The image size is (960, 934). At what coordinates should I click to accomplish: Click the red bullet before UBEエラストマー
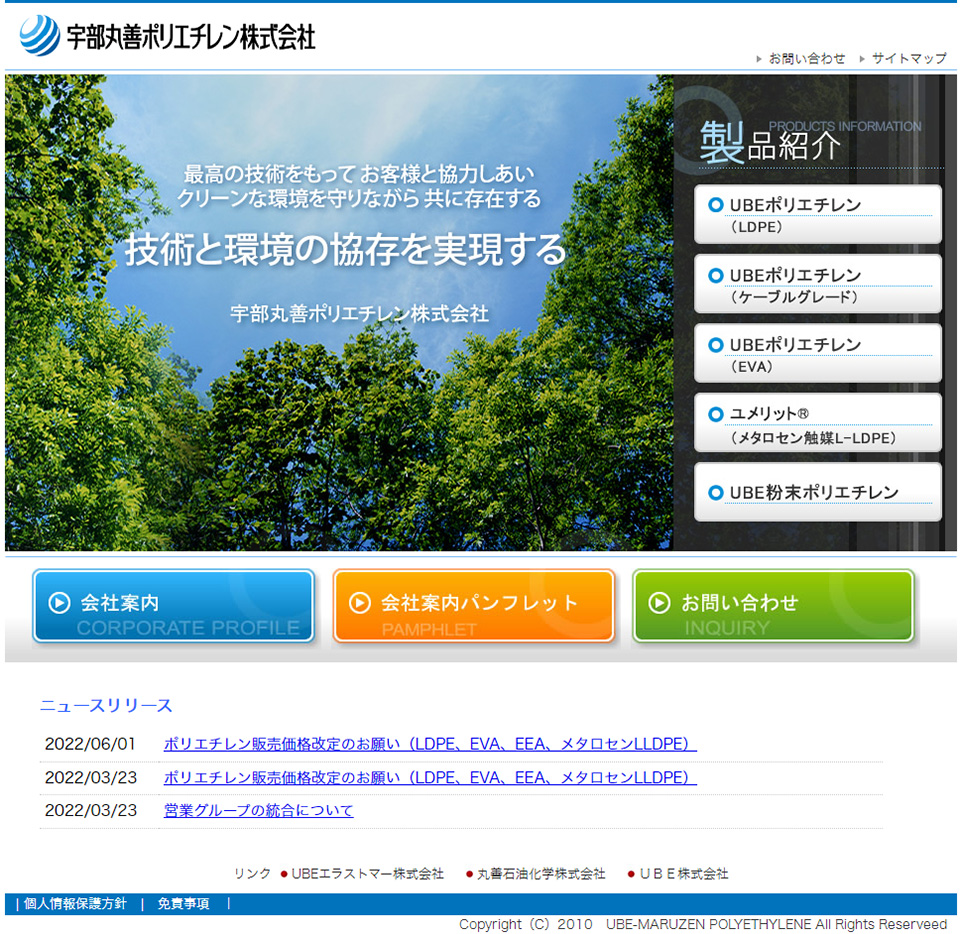tap(284, 874)
